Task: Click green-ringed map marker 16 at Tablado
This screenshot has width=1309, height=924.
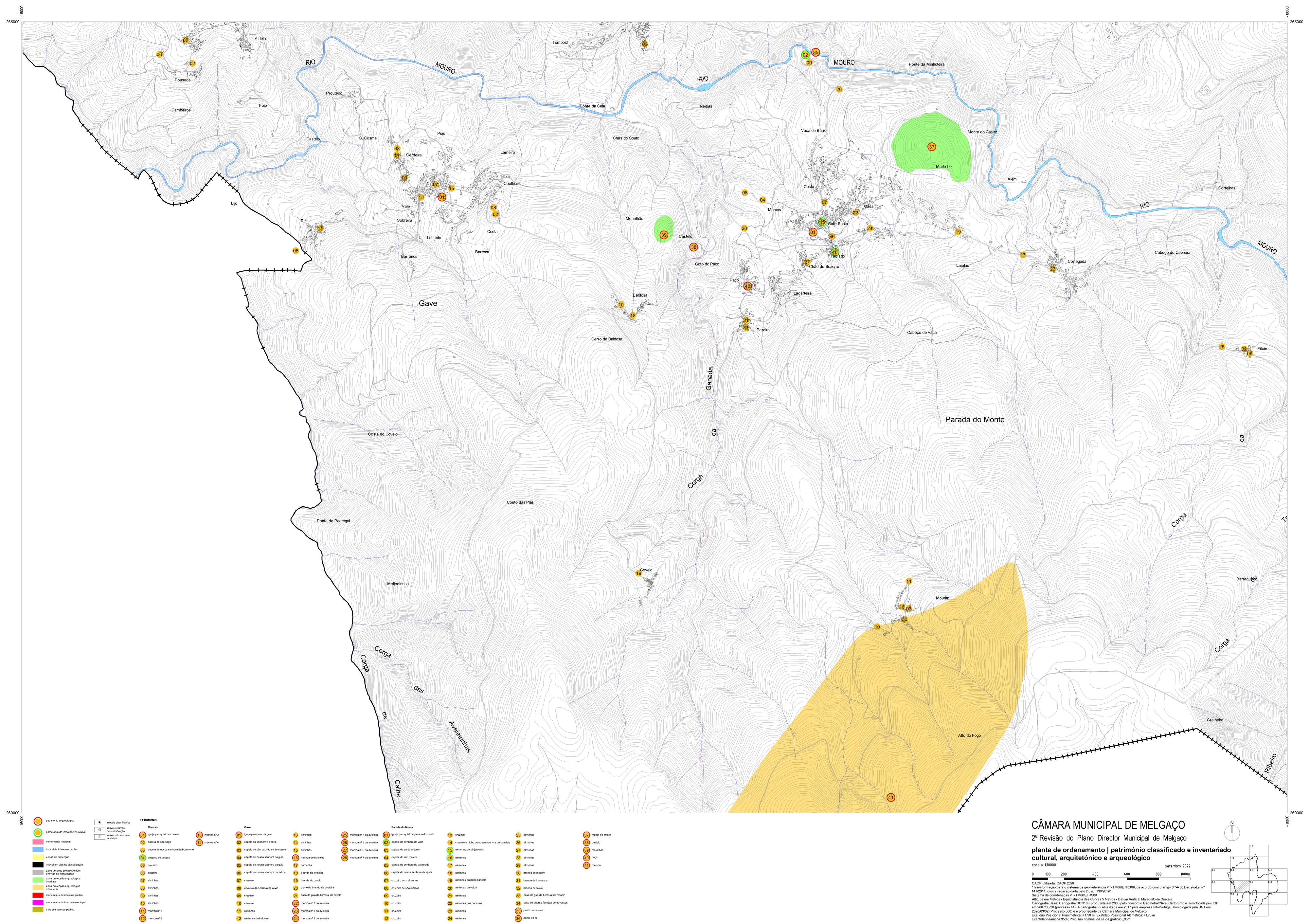Action: [835, 252]
